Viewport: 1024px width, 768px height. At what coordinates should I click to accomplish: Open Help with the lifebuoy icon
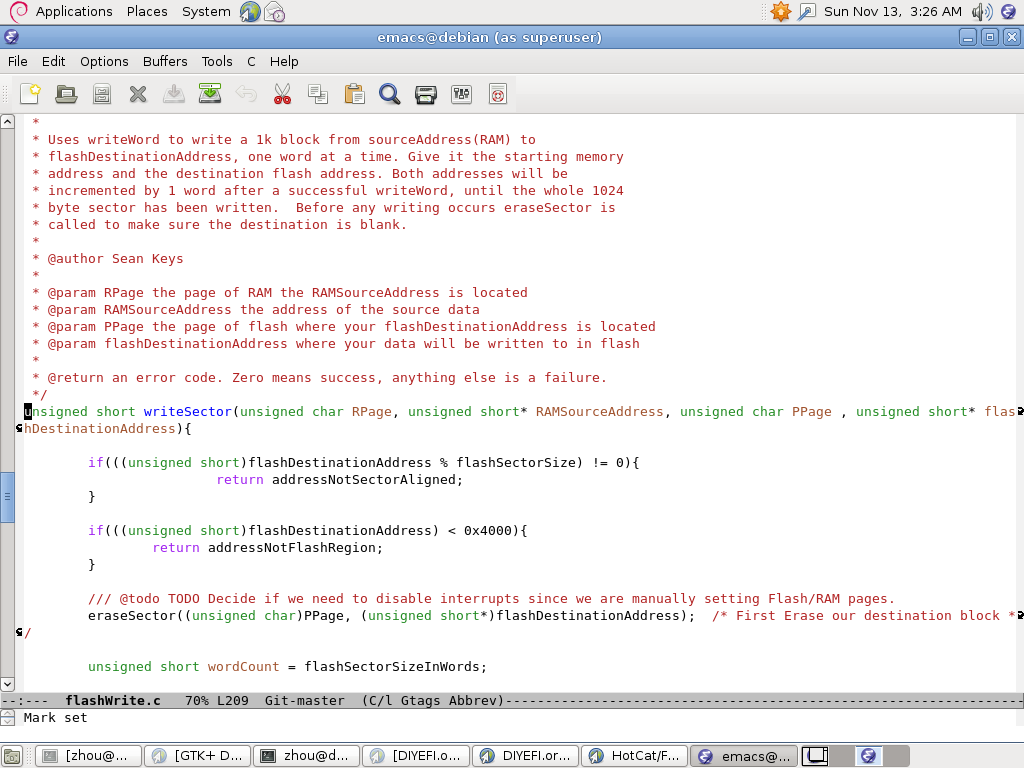[498, 94]
